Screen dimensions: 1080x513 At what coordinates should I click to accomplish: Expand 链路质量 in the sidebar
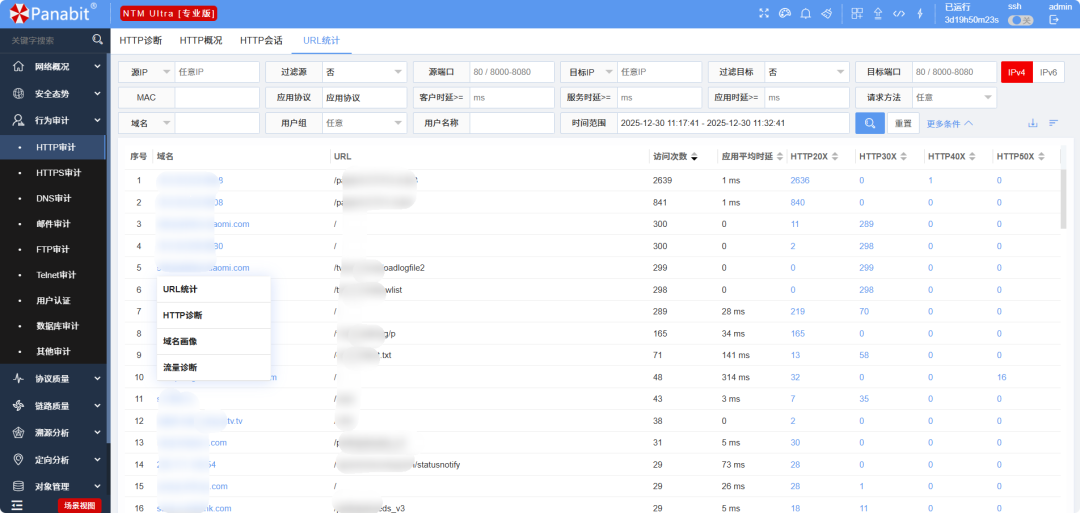pos(54,406)
